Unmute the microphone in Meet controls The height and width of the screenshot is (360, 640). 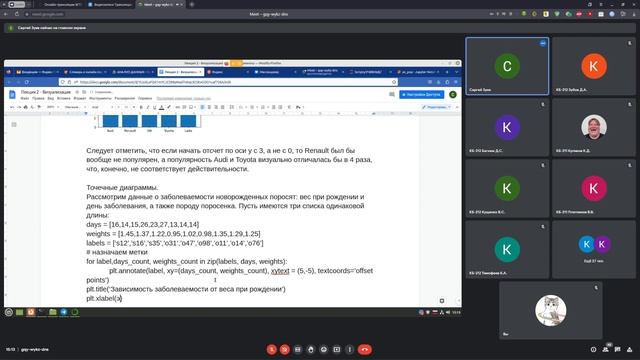(271, 349)
